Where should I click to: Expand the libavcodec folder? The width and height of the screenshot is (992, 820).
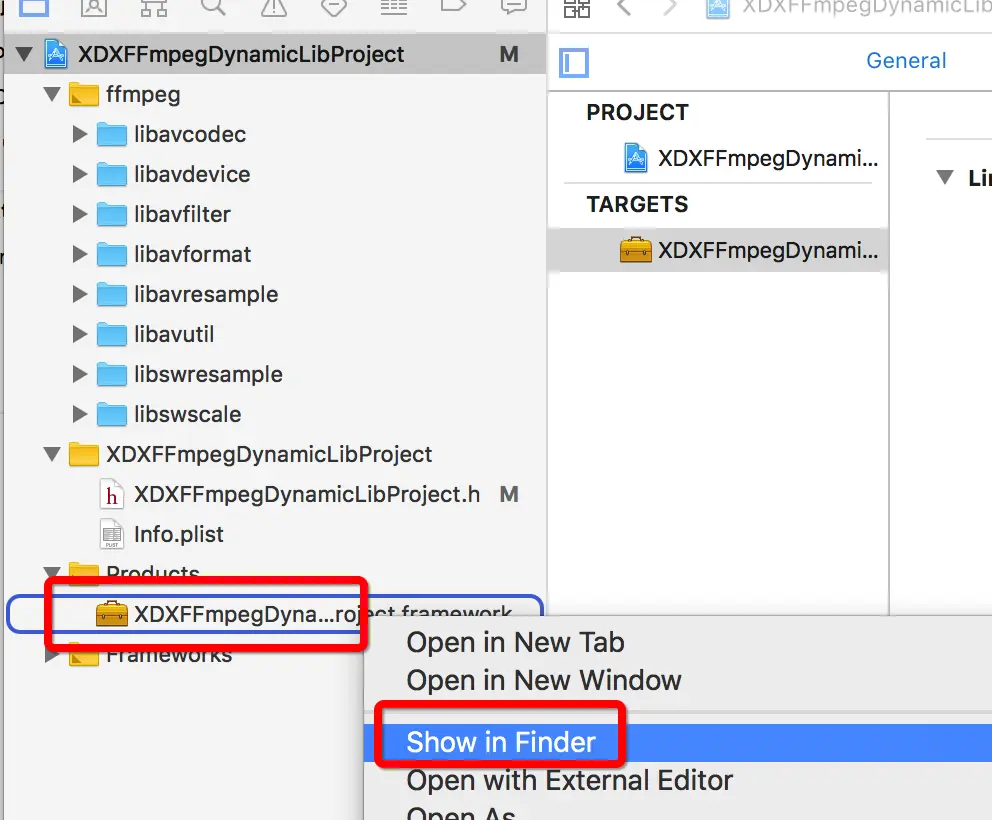[x=80, y=134]
